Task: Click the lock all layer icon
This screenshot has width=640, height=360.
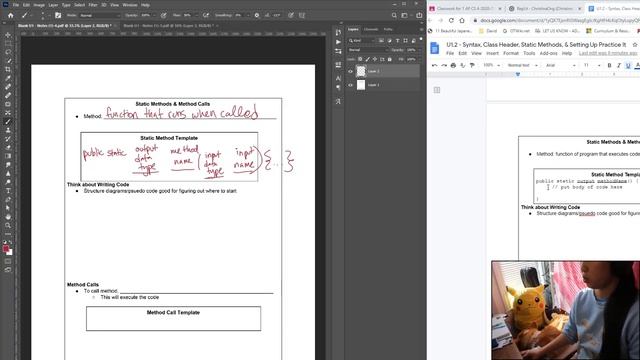Action: [389, 59]
